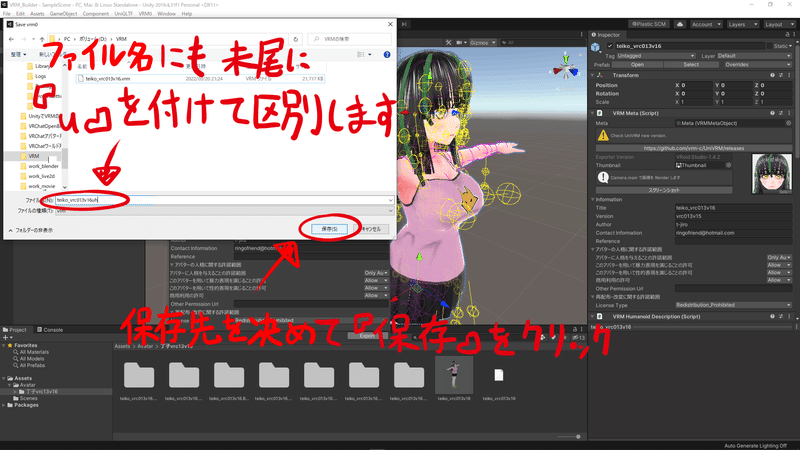Select teiko_vrc013v16.vrm file in list
This screenshot has width=800, height=450.
tap(200, 79)
